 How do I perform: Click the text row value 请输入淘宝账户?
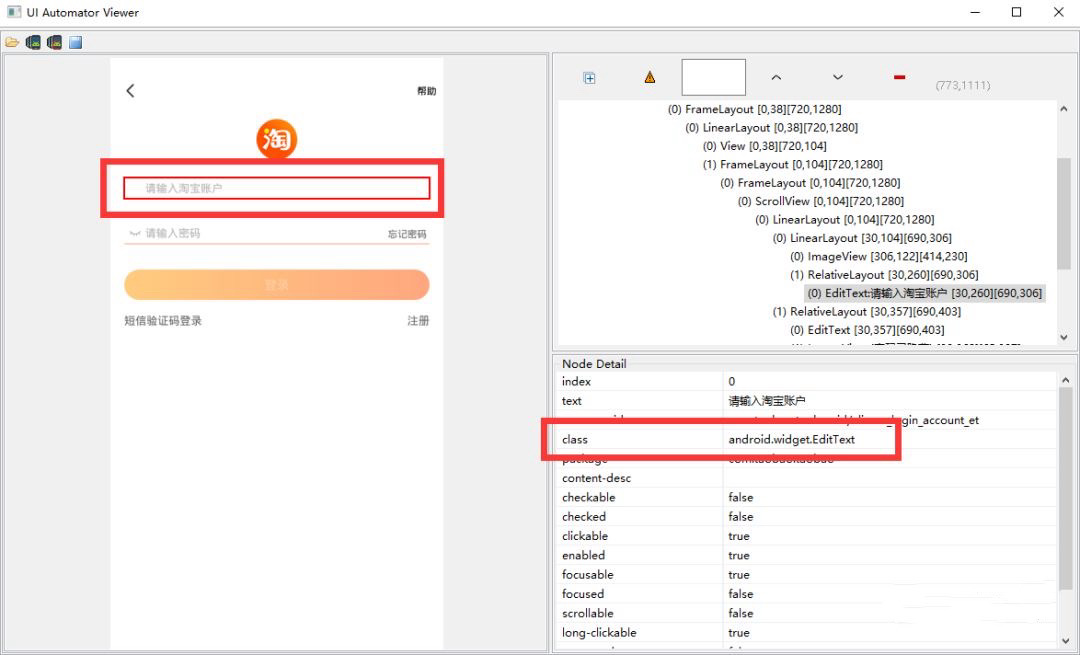767,400
